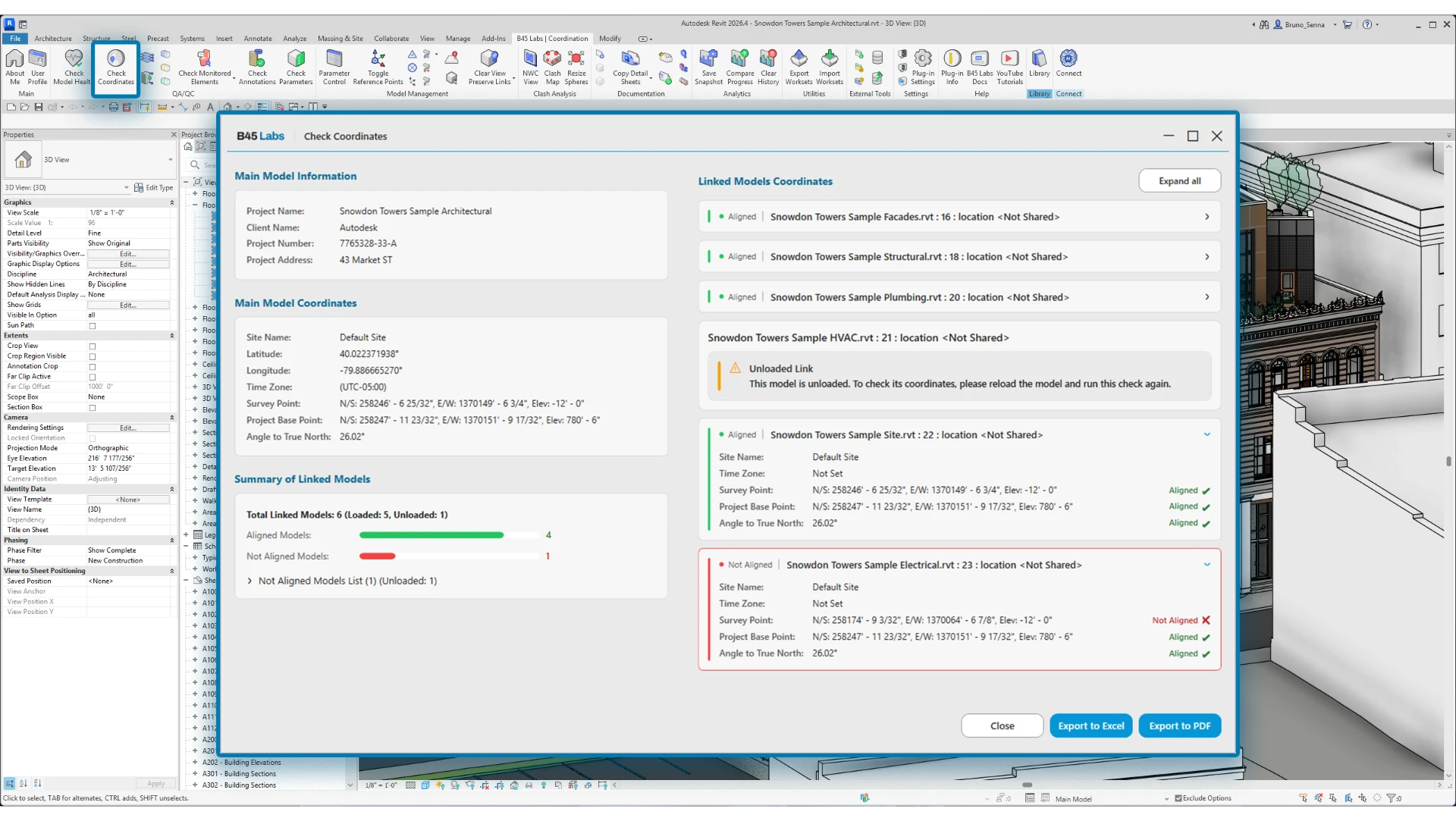Click Export to PDF button
The height and width of the screenshot is (821, 1456).
click(1179, 726)
